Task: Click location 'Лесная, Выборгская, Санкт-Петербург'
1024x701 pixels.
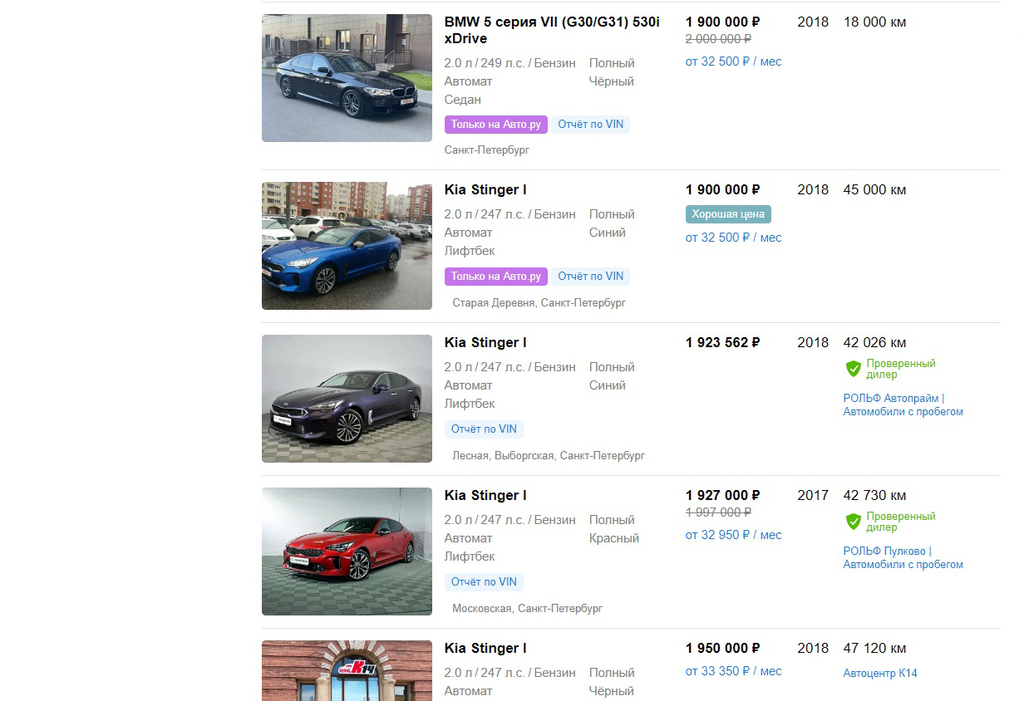Action: 549,456
